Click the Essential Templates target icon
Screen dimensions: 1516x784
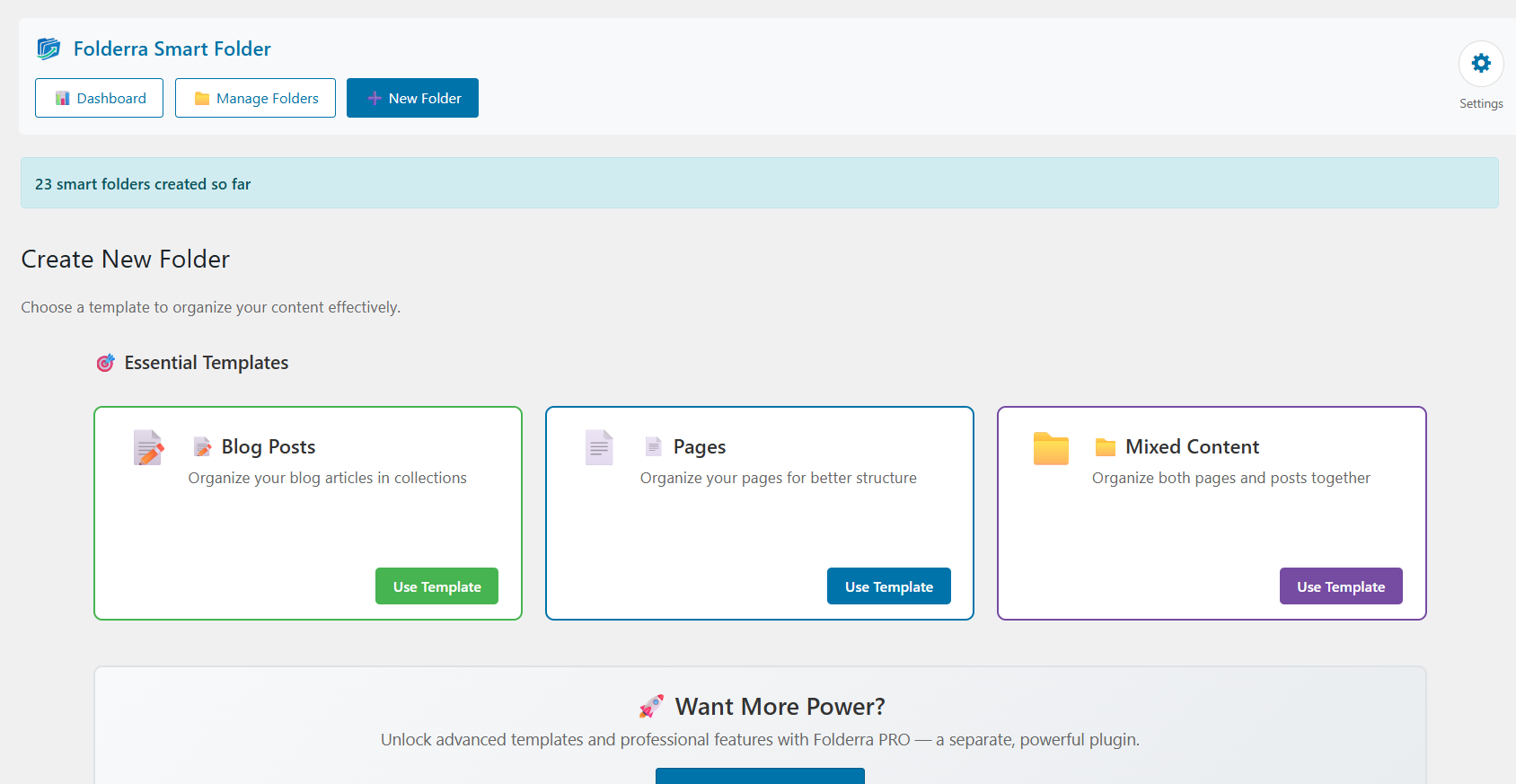point(106,363)
